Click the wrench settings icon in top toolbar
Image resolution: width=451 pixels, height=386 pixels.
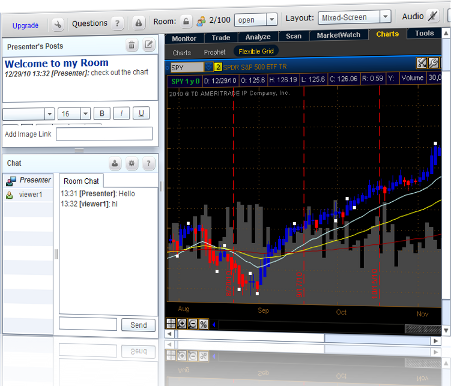pyautogui.click(x=58, y=25)
